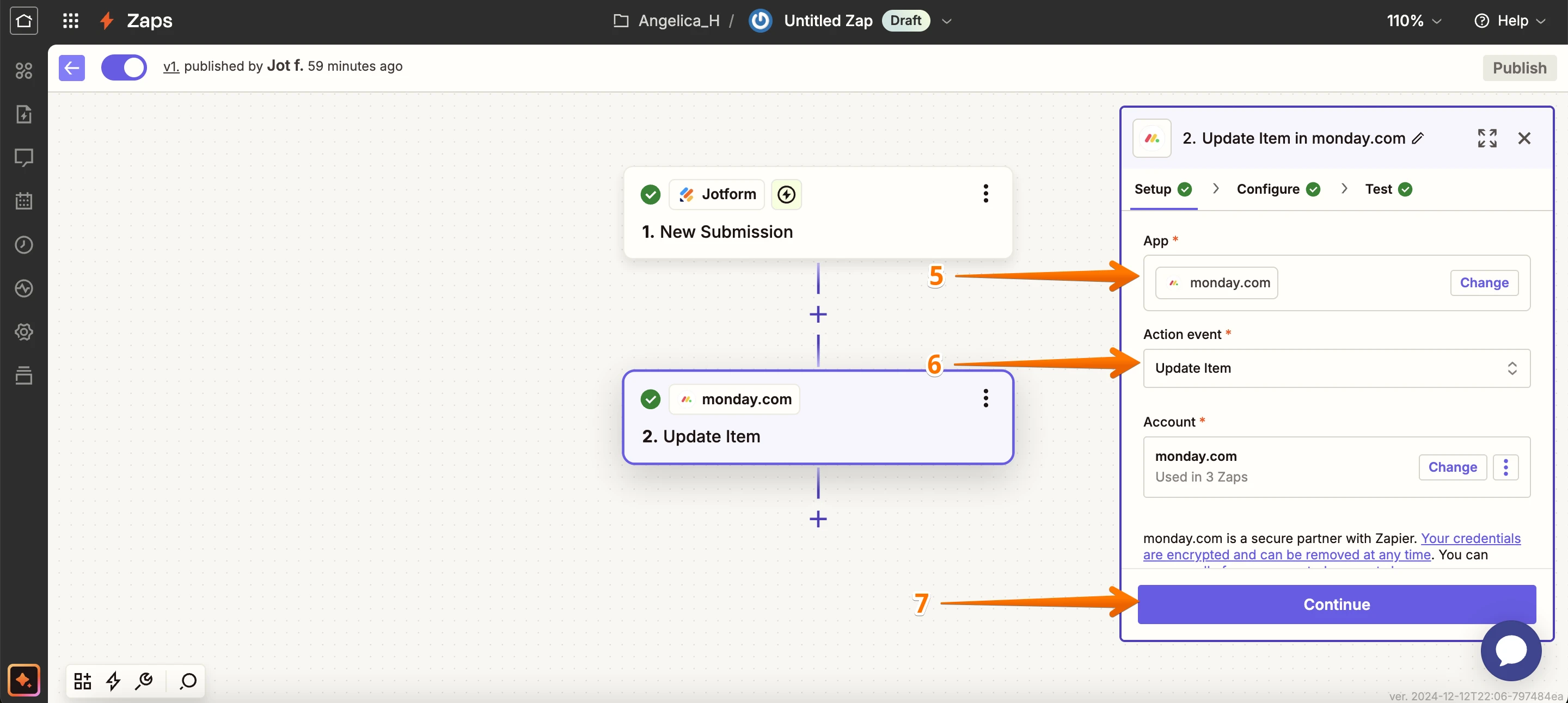Click the rename pencil next to step title
Image resolution: width=1568 pixels, height=703 pixels.
[x=1418, y=138]
